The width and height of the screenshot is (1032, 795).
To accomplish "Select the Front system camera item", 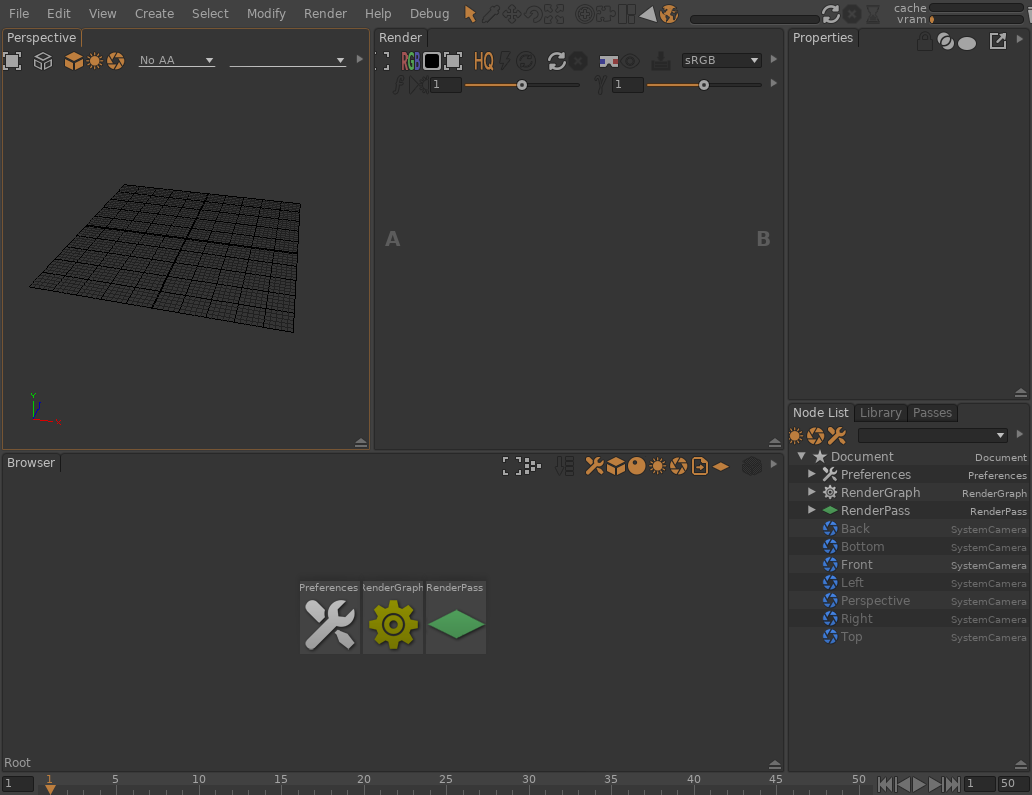I will (856, 565).
